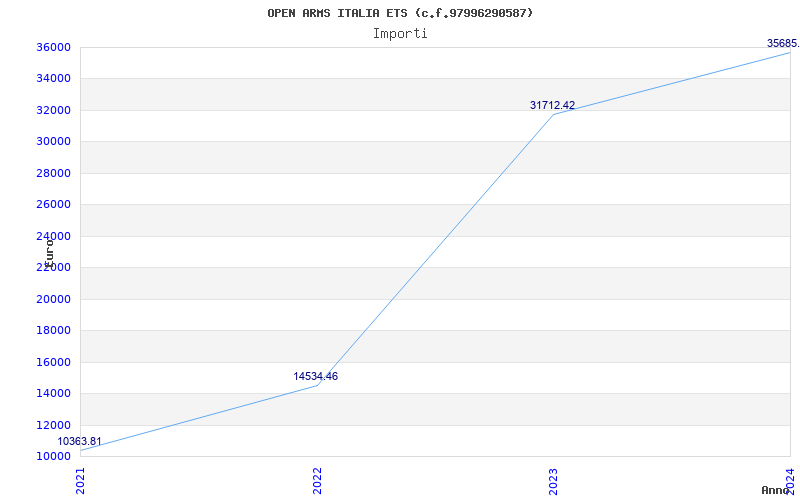Click the 14000 y-axis value
Viewport: 800px width, 500px height.
tap(53, 393)
